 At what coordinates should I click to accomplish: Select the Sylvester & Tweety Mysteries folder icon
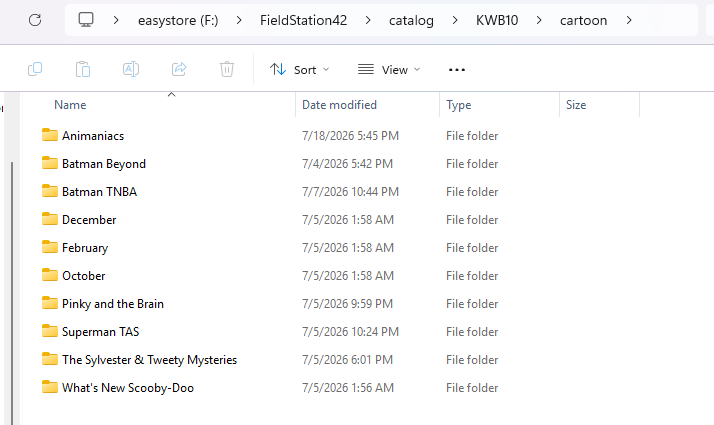[x=50, y=359]
